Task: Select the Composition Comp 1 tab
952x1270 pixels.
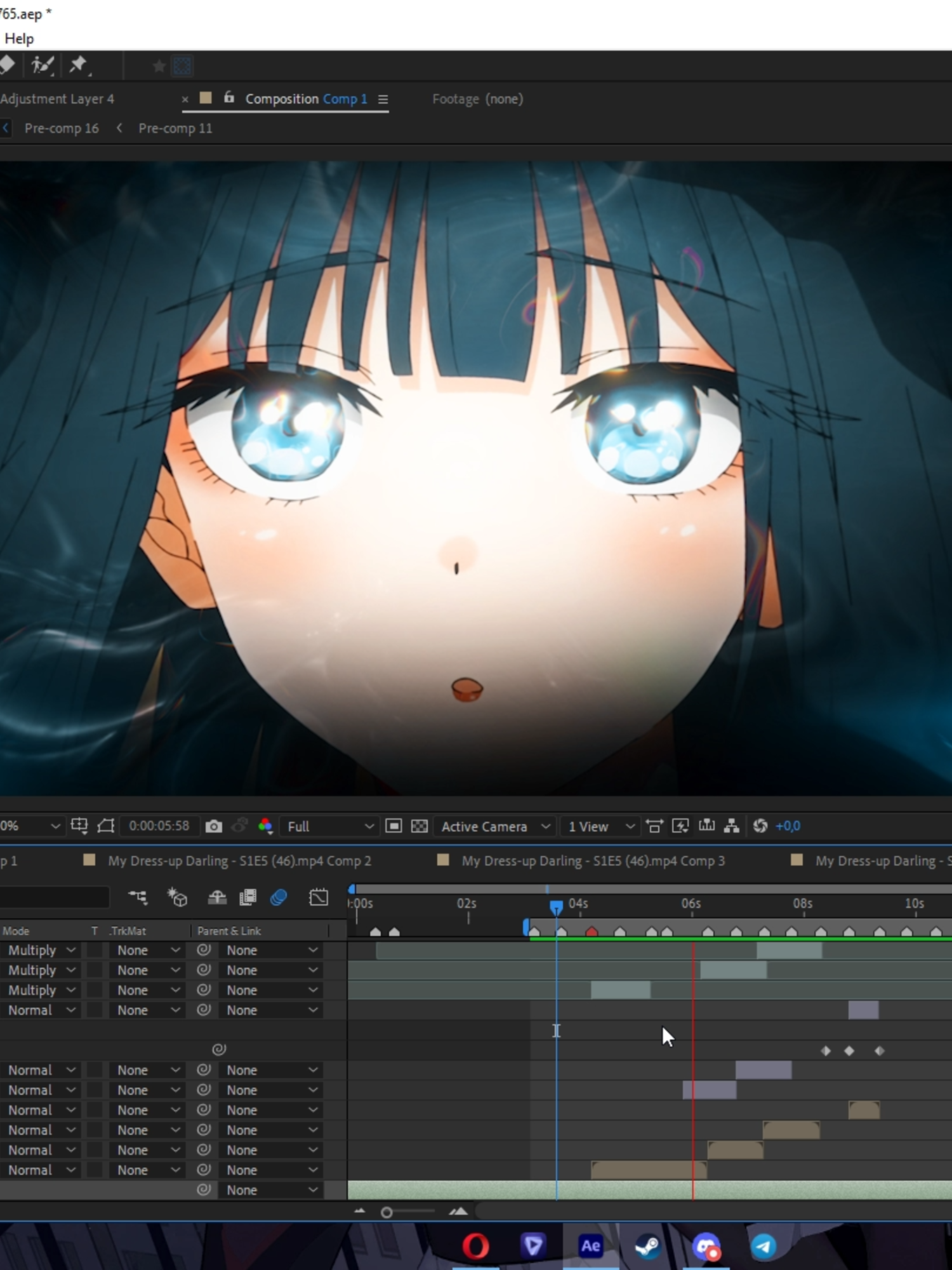Action: (306, 99)
